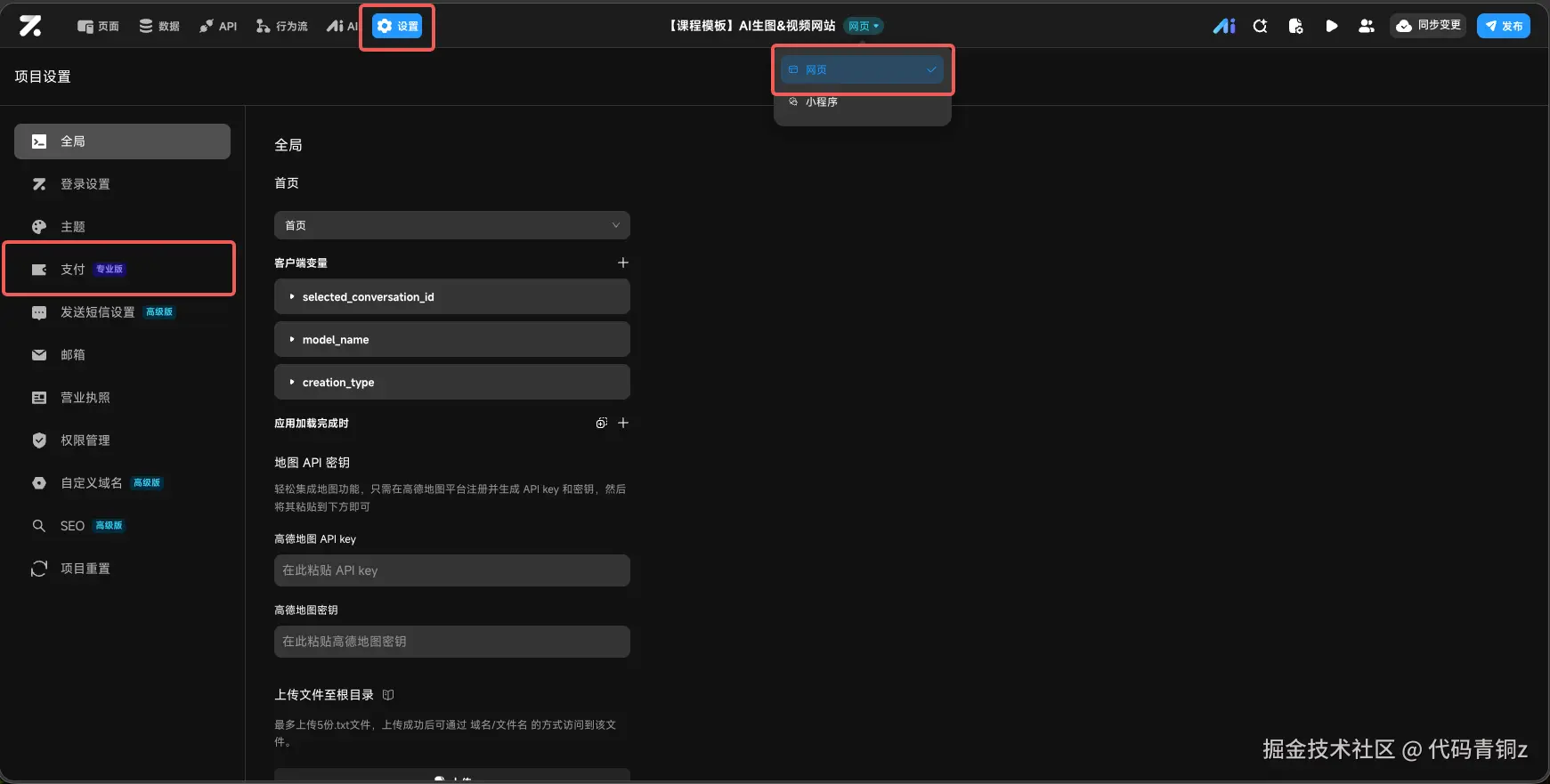The image size is (1550, 784).
Task: Open 发送短信设置 entry
Action: pyautogui.click(x=122, y=312)
